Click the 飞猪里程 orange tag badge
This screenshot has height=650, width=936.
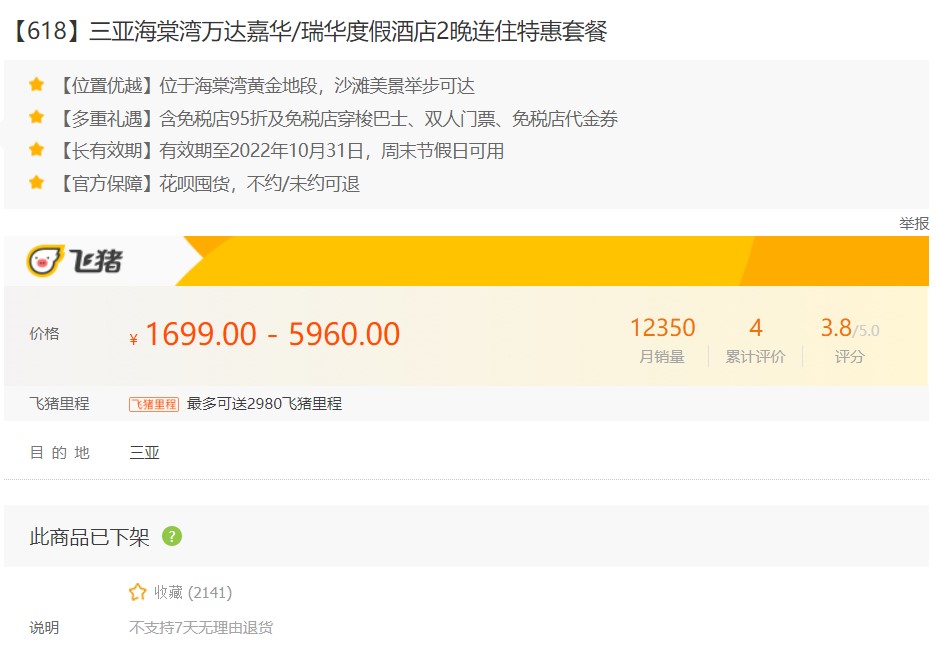(x=154, y=404)
